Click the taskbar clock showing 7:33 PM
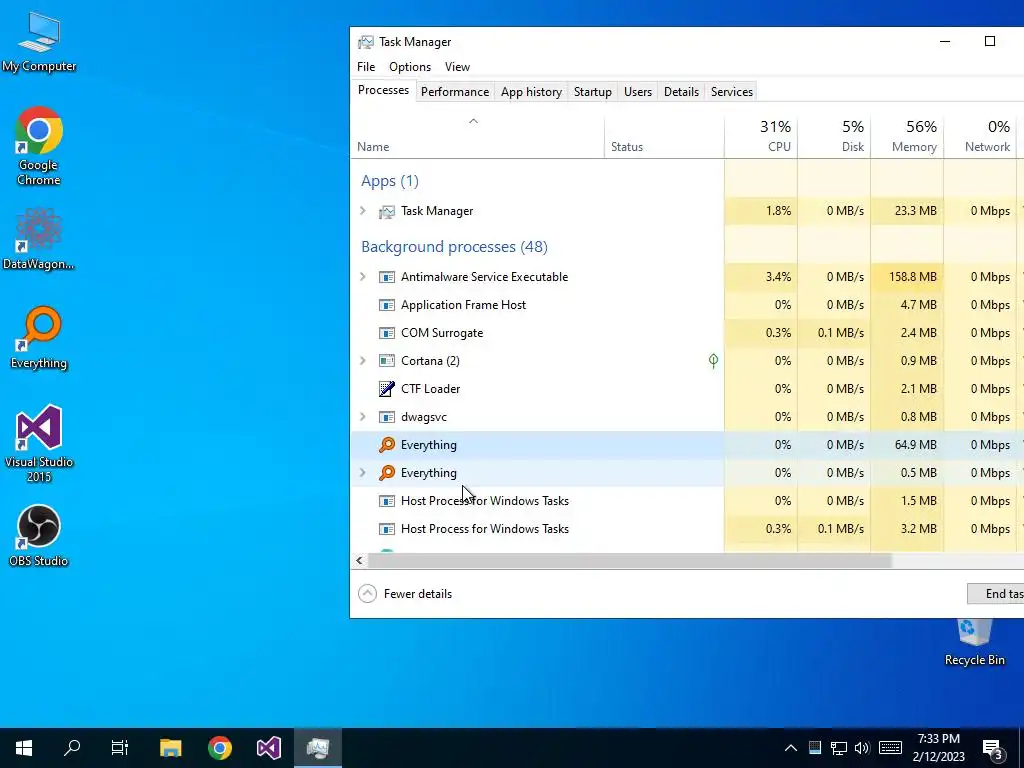Image resolution: width=1024 pixels, height=768 pixels. coord(939,748)
